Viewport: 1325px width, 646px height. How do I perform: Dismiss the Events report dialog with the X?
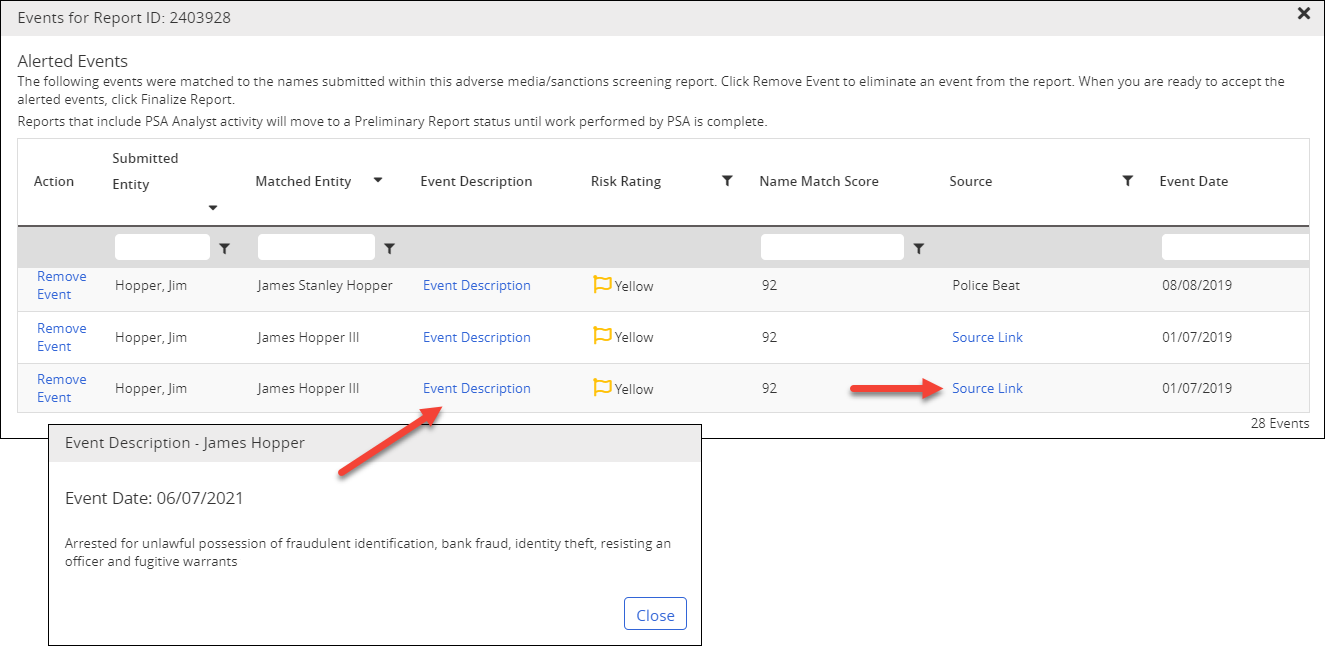point(1303,14)
